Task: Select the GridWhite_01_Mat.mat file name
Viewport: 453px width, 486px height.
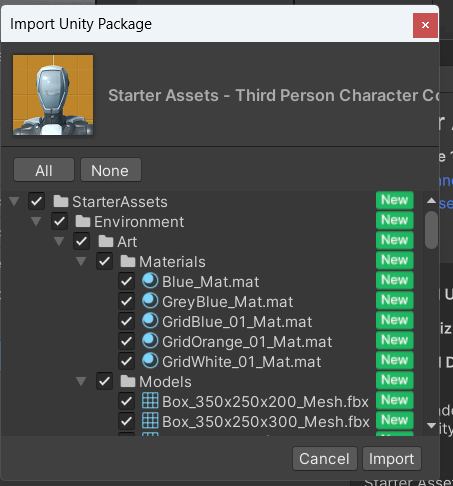Action: (242, 362)
